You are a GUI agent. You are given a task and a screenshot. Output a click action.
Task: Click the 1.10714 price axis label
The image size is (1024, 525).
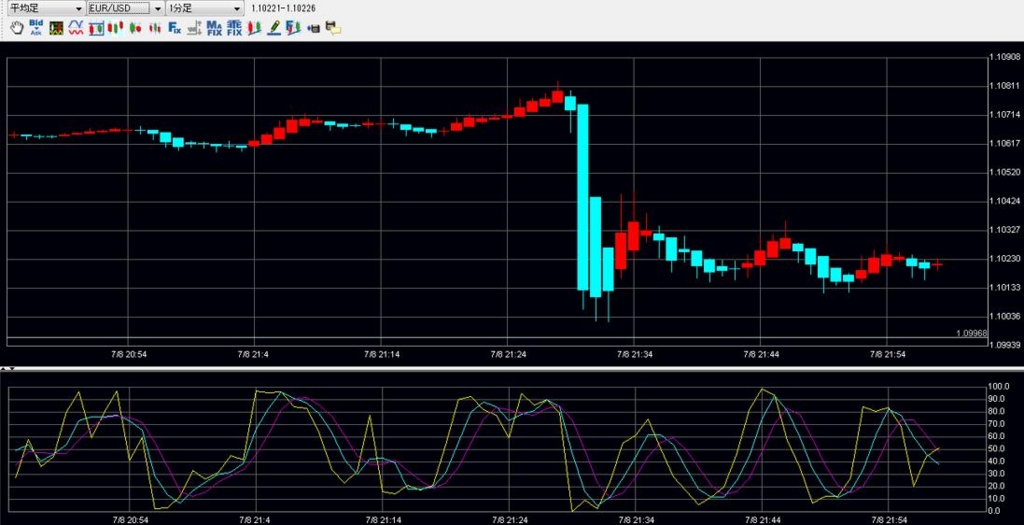(x=1005, y=115)
